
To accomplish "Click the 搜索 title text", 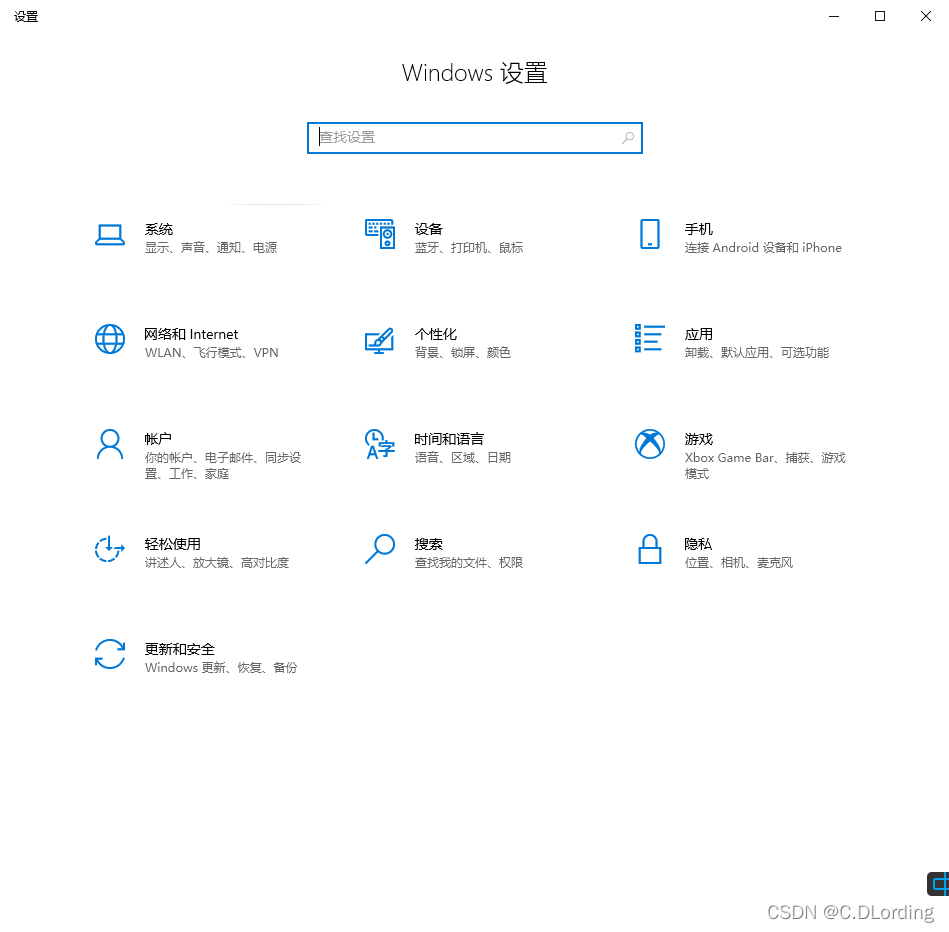I will click(429, 544).
